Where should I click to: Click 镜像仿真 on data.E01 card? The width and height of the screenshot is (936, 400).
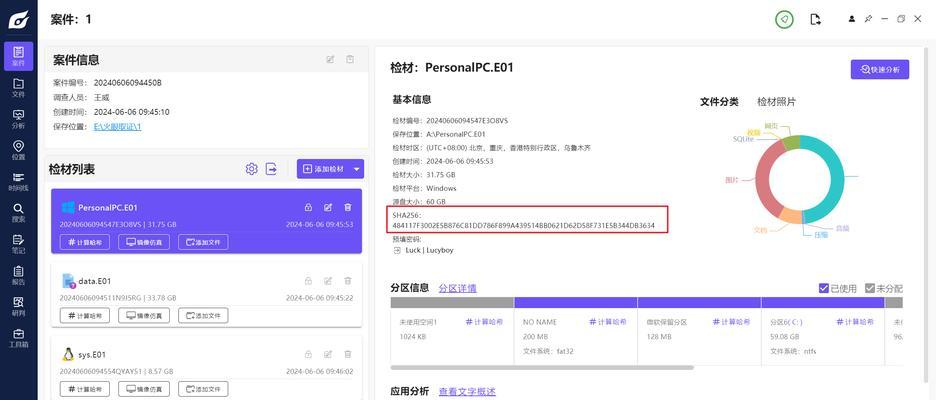tap(144, 315)
